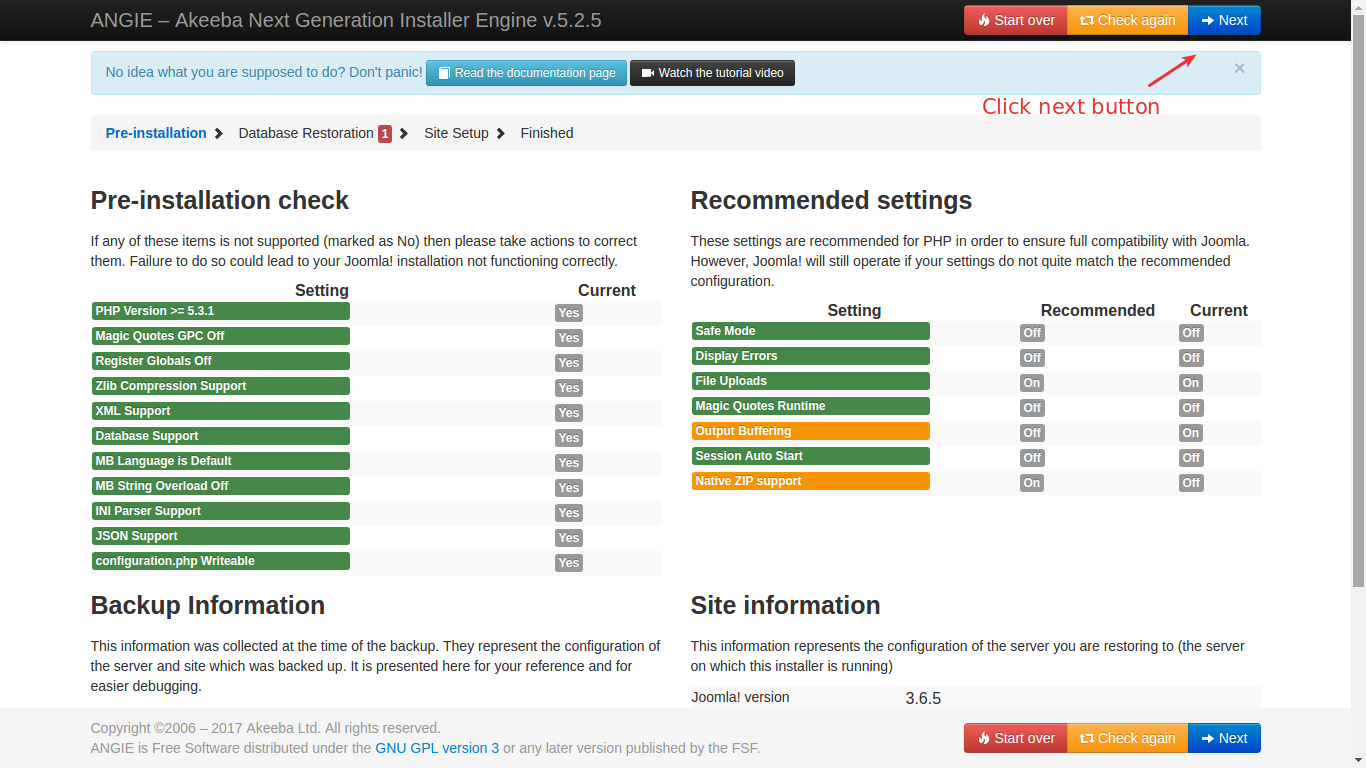Image resolution: width=1366 pixels, height=768 pixels.
Task: Click the Pre-installation check heading
Action: pyautogui.click(x=220, y=200)
